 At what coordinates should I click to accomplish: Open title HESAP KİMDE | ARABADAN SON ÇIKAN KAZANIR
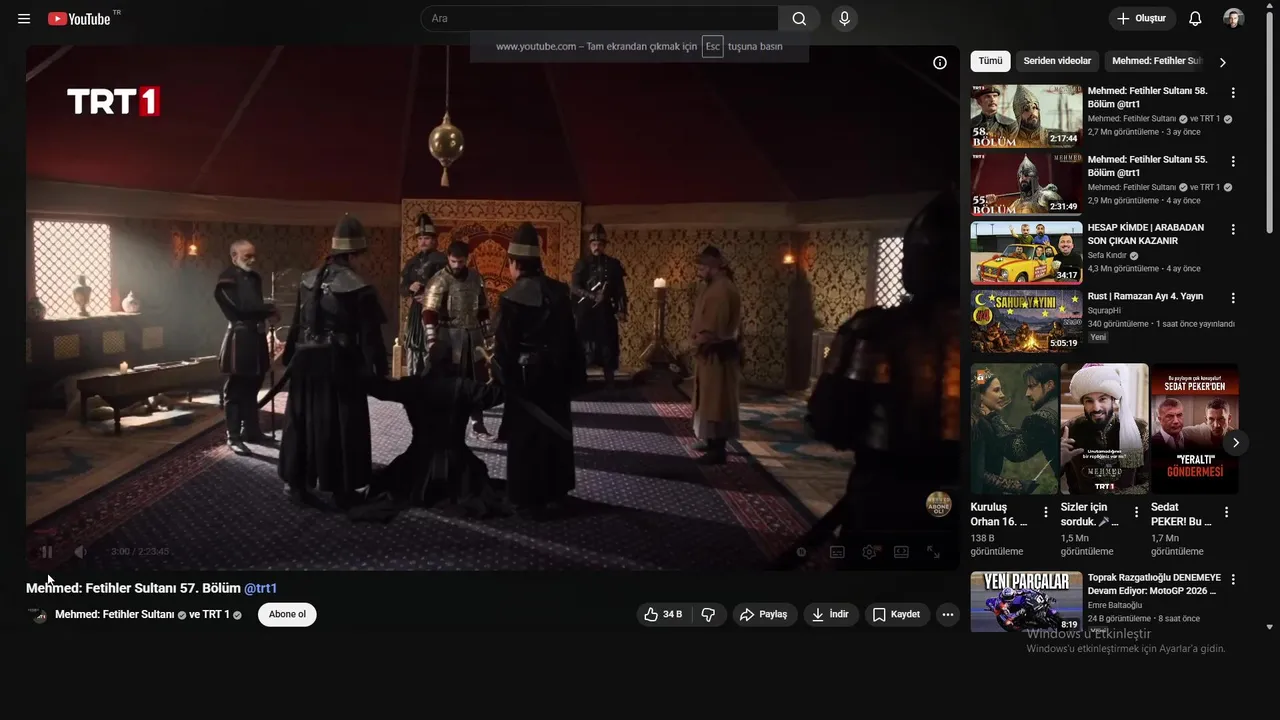[x=1146, y=234]
